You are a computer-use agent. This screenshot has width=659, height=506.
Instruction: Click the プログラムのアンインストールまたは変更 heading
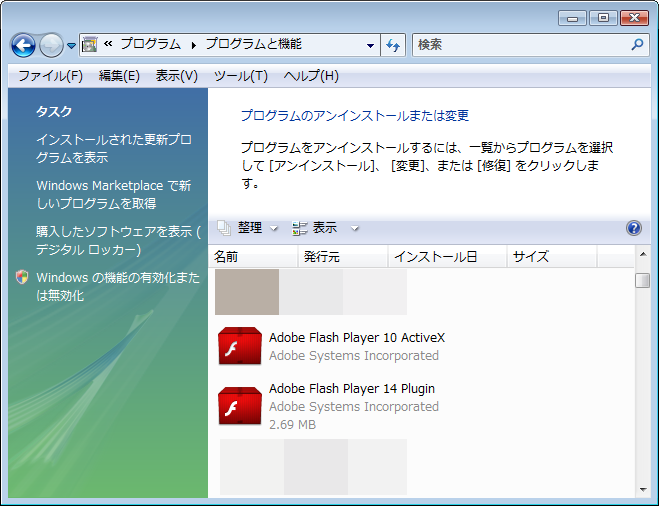pos(355,116)
